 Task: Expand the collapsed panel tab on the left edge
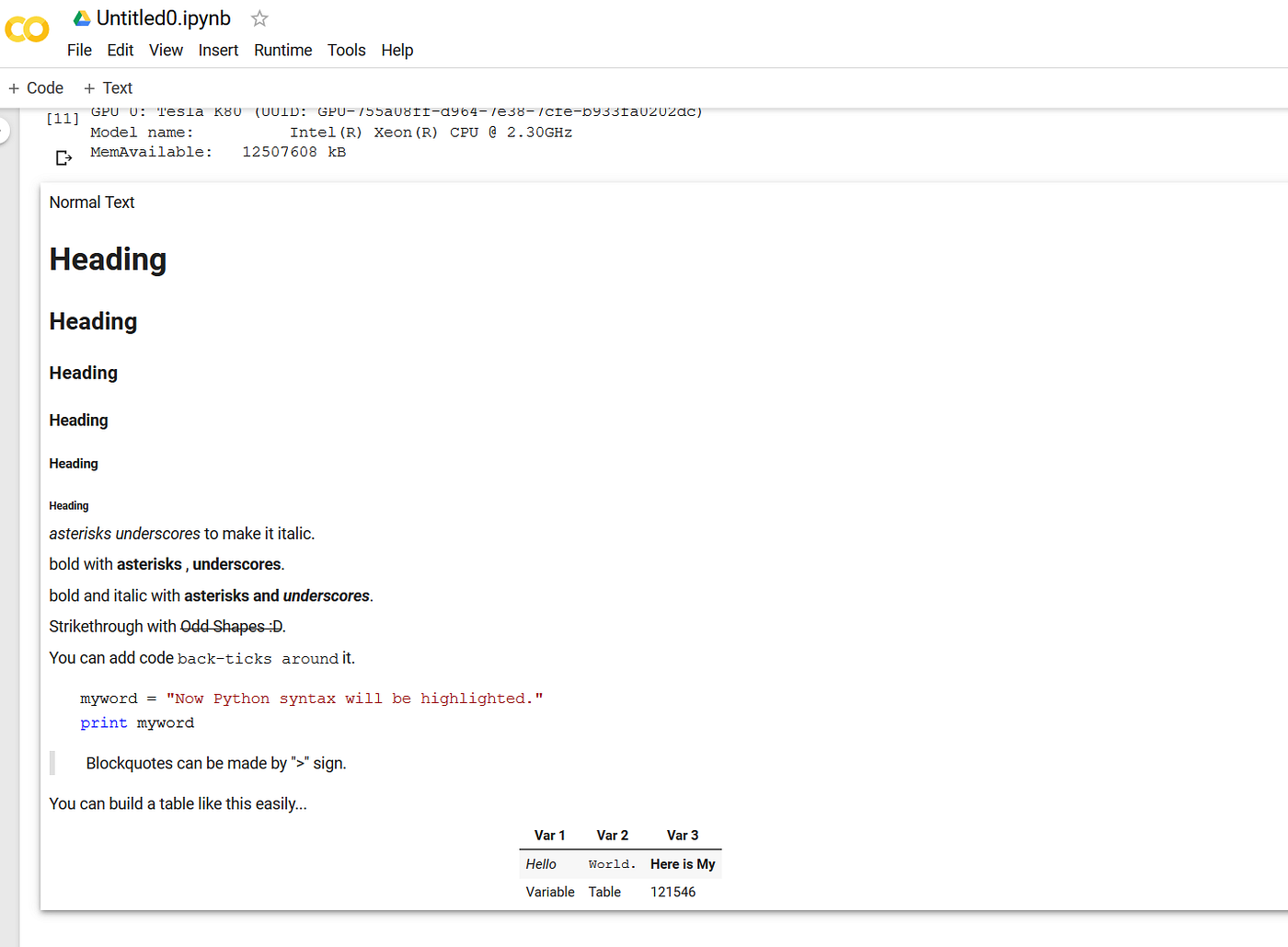click(4, 130)
